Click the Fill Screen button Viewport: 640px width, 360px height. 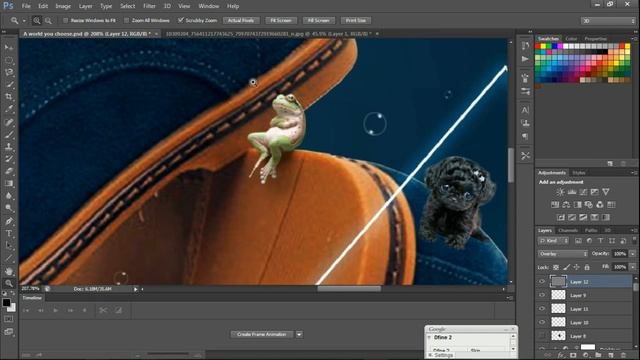tap(318, 20)
